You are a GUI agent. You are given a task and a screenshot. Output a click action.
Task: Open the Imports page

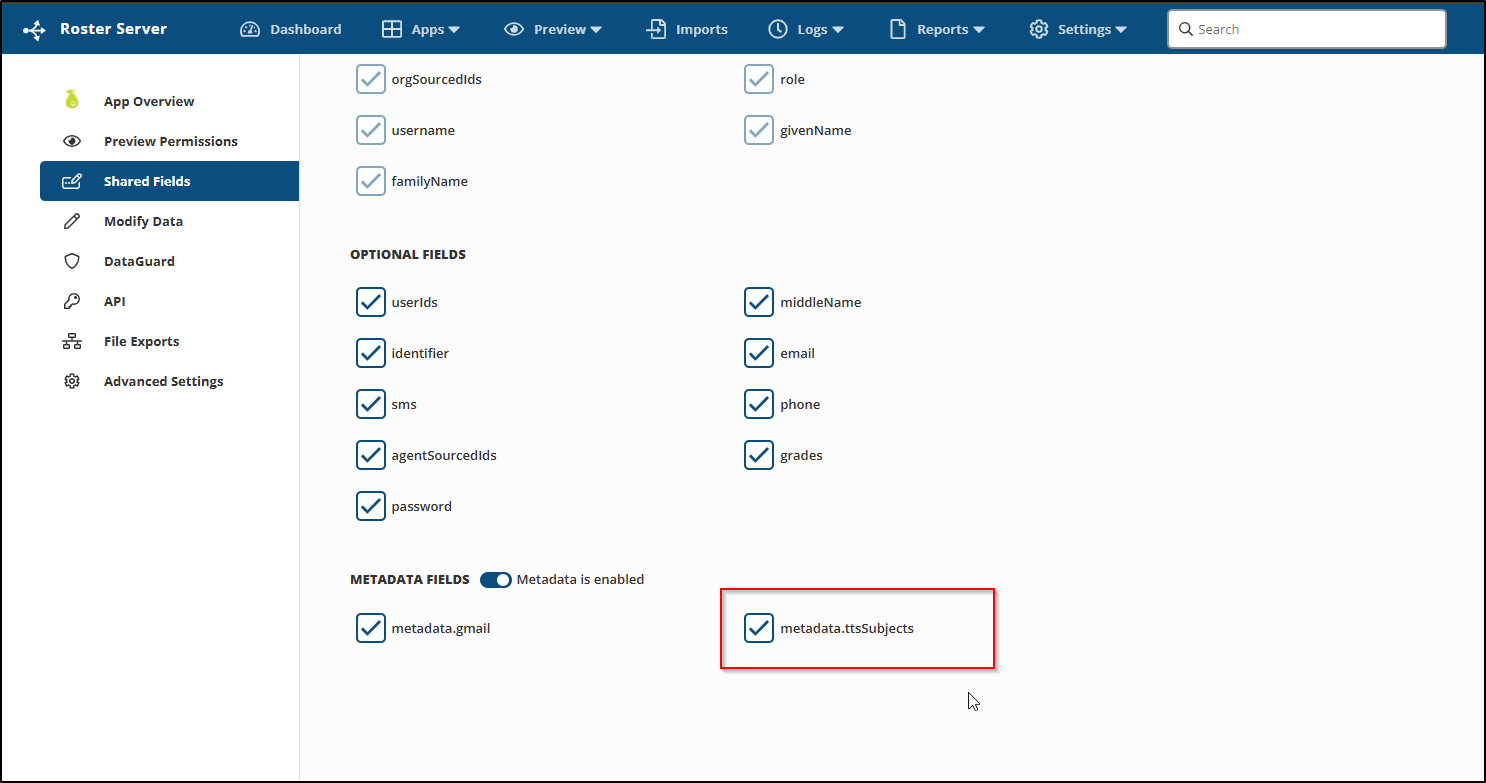click(x=687, y=29)
